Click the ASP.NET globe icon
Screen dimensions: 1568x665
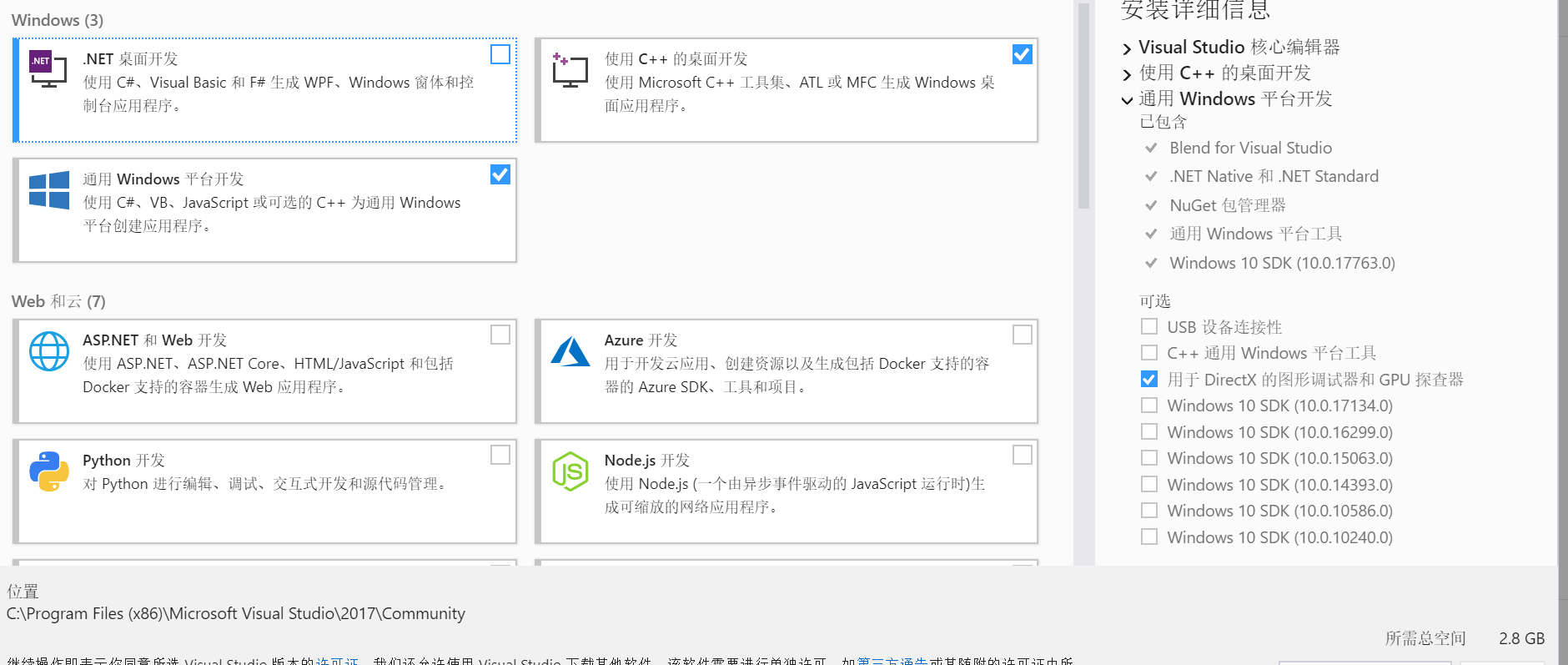pos(49,351)
